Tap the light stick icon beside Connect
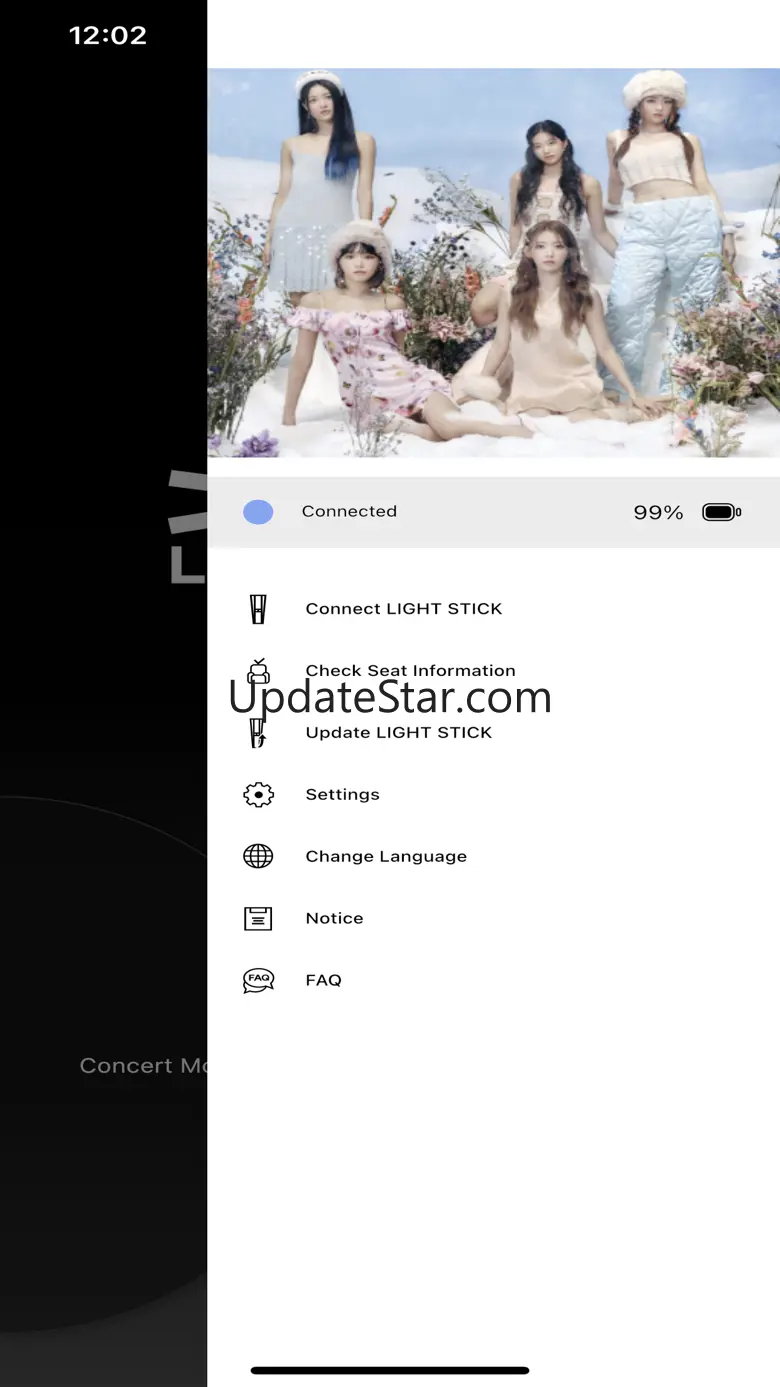Screen dimensions: 780x1387 click(258, 609)
